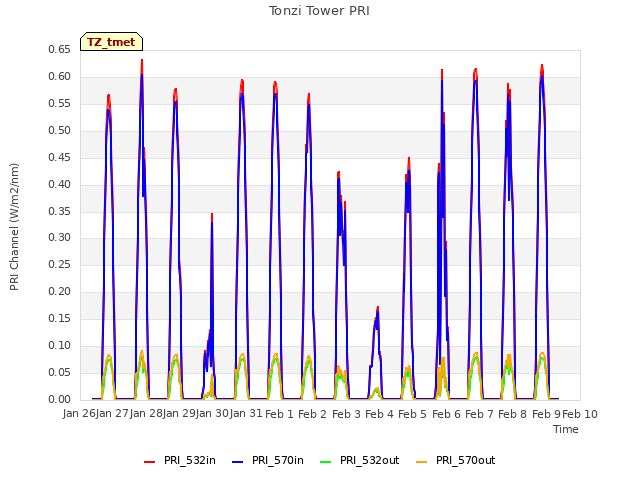The height and width of the screenshot is (480, 640).
Task: Click the 0.00 y-axis tick label
Action: (x=59, y=399)
